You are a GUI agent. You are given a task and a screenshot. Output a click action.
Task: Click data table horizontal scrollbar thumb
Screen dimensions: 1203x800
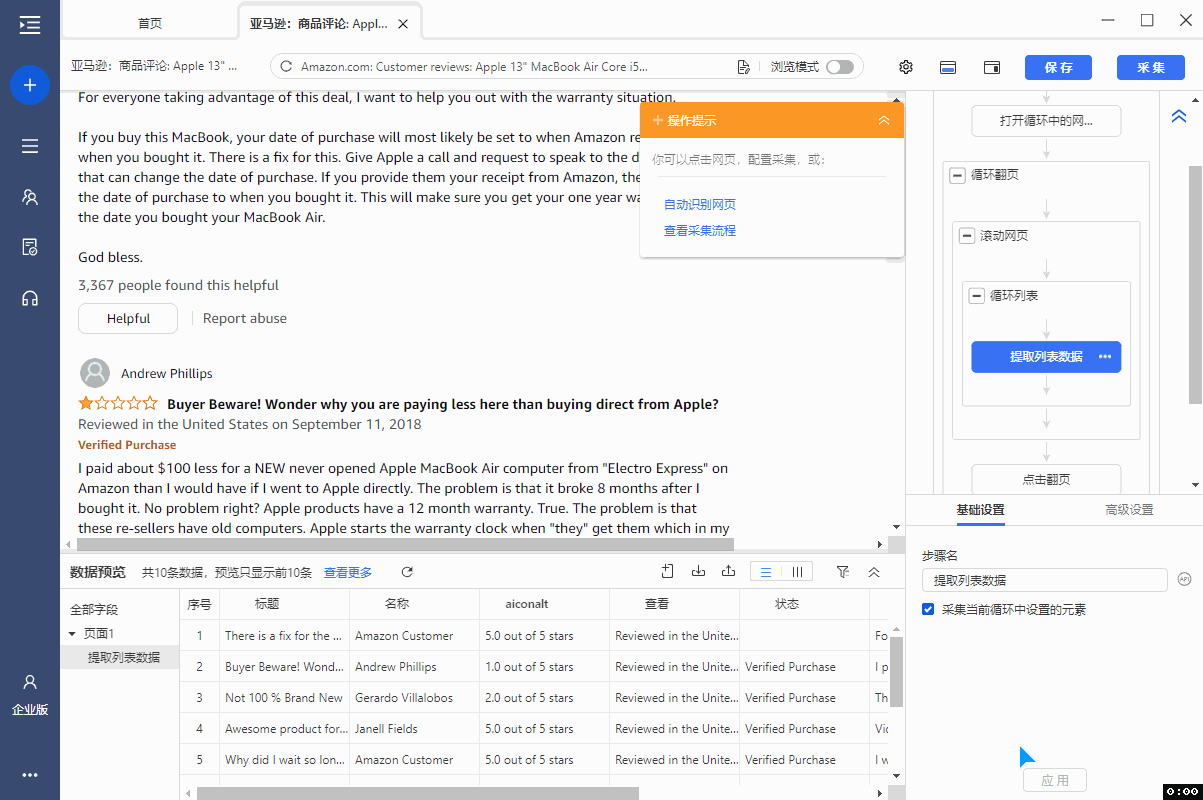pos(418,793)
